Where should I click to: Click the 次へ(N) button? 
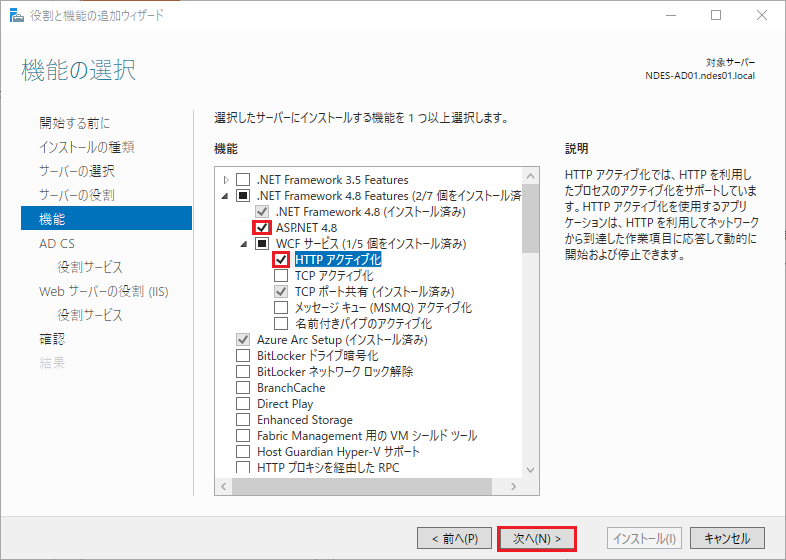(537, 538)
